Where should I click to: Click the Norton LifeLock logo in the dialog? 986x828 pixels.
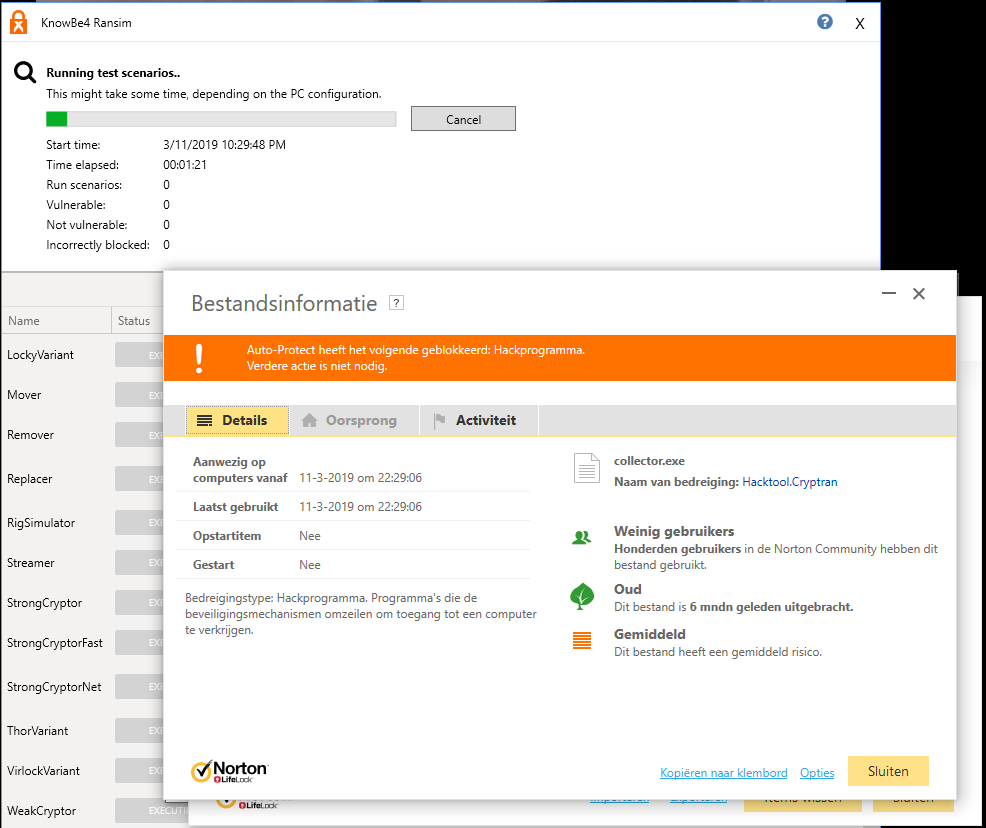tap(230, 771)
